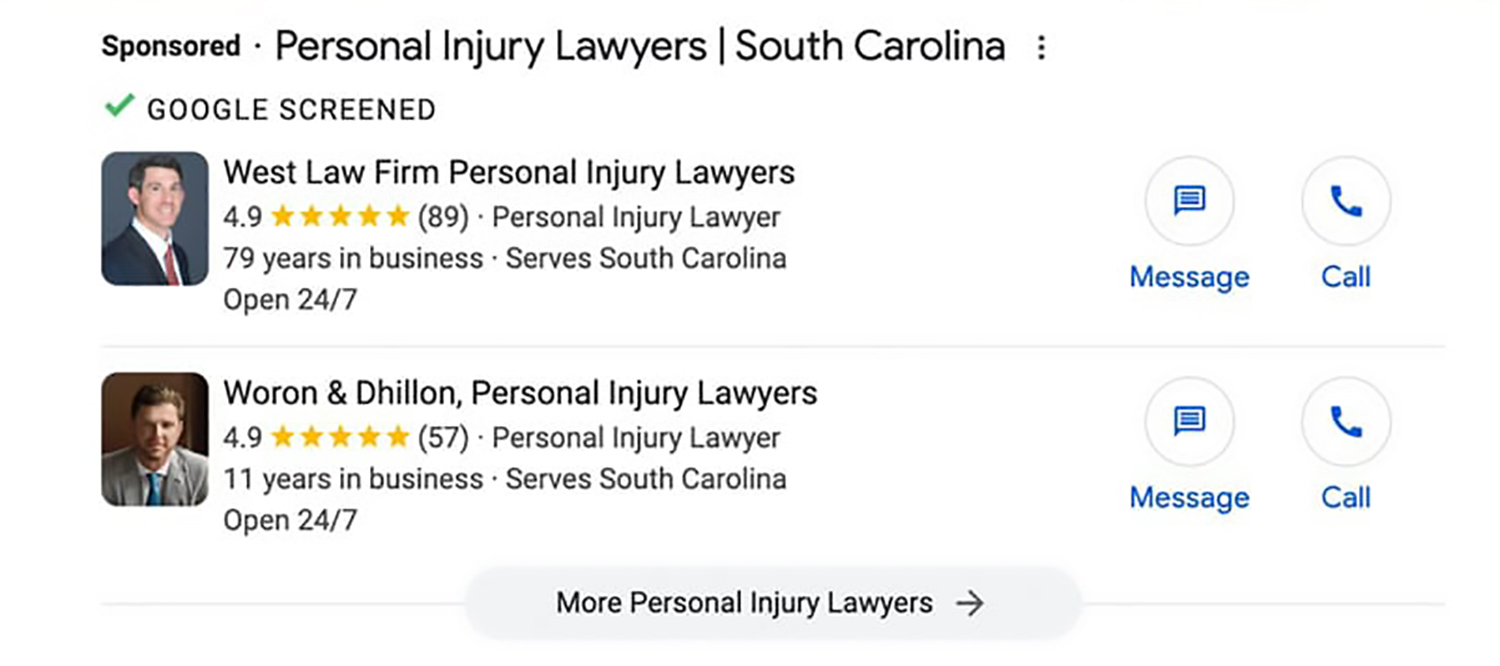
Task: Click the Message icon for West Law Firm
Action: click(1189, 201)
